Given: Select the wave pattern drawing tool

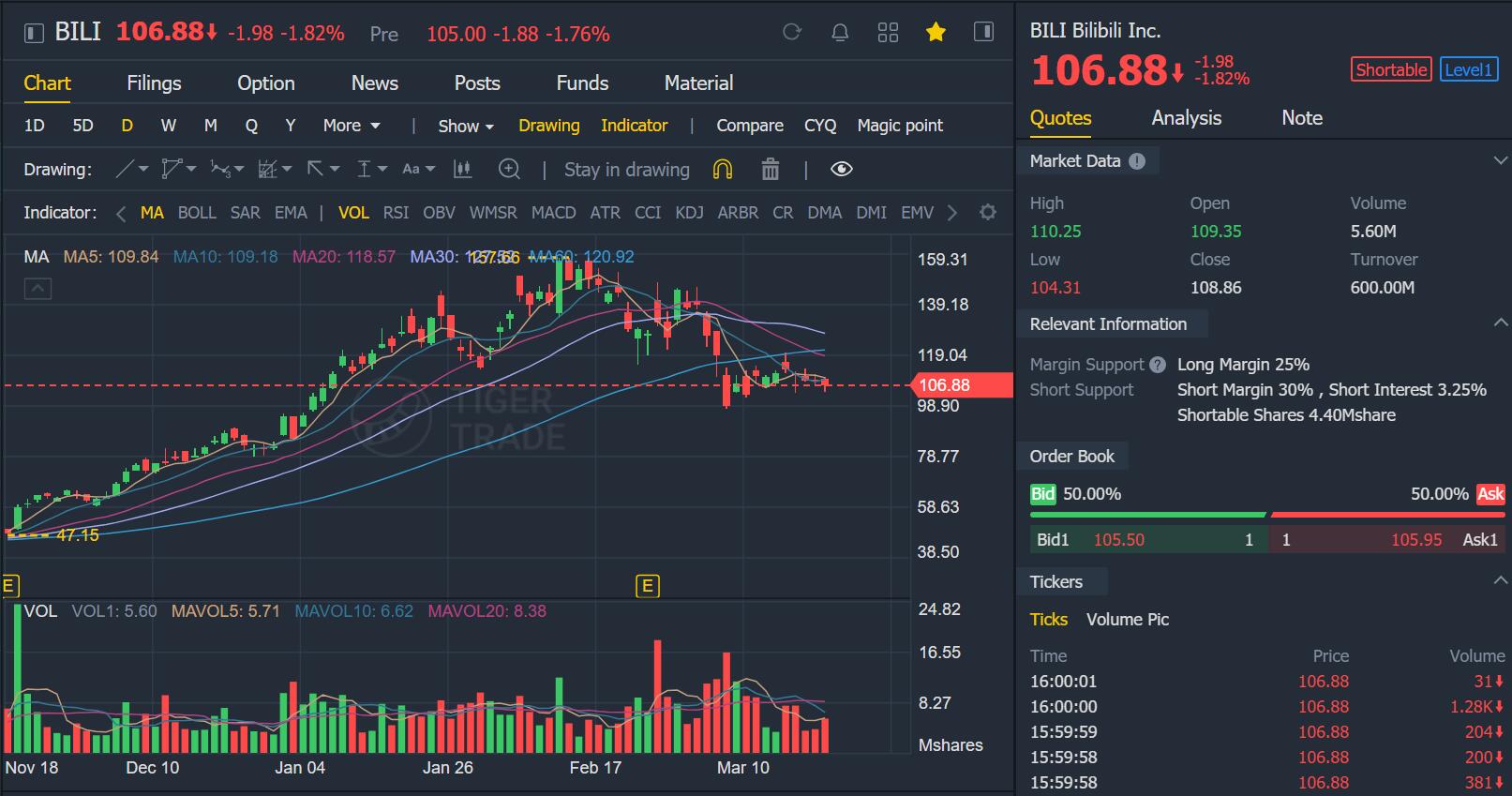Looking at the screenshot, I should coord(220,169).
